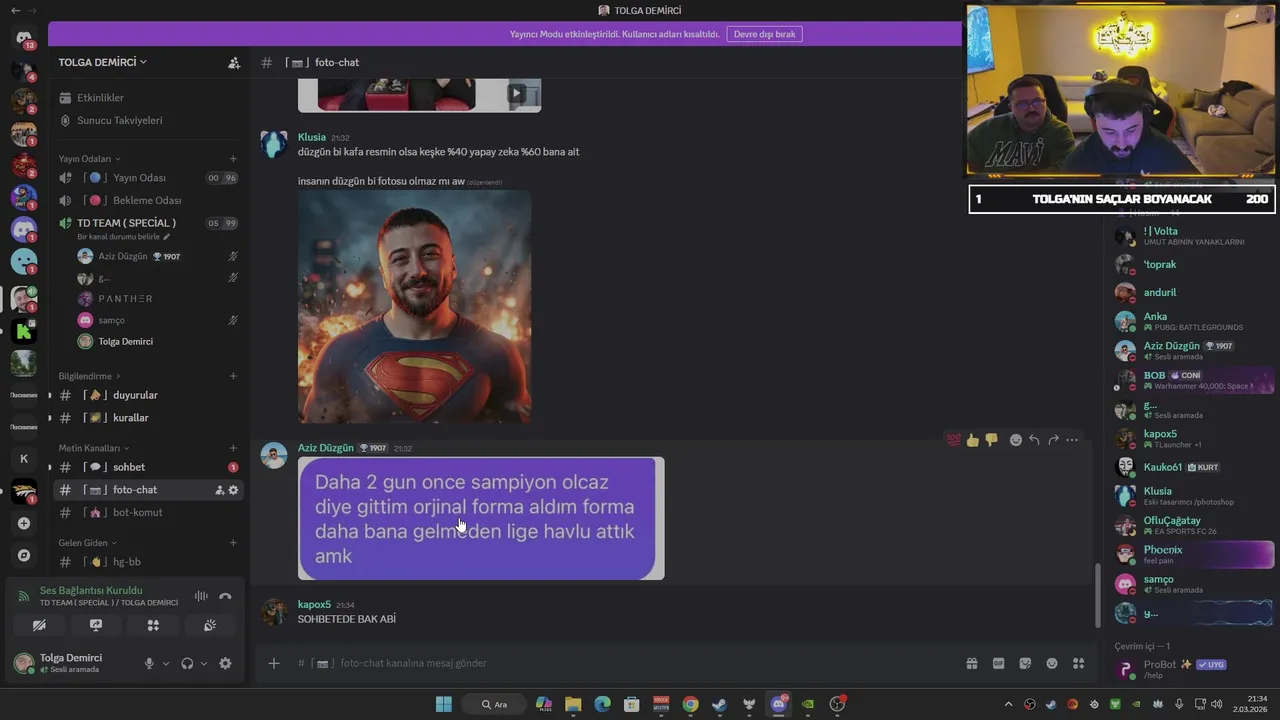Collapse the Bilgilendirme category

tap(89, 376)
